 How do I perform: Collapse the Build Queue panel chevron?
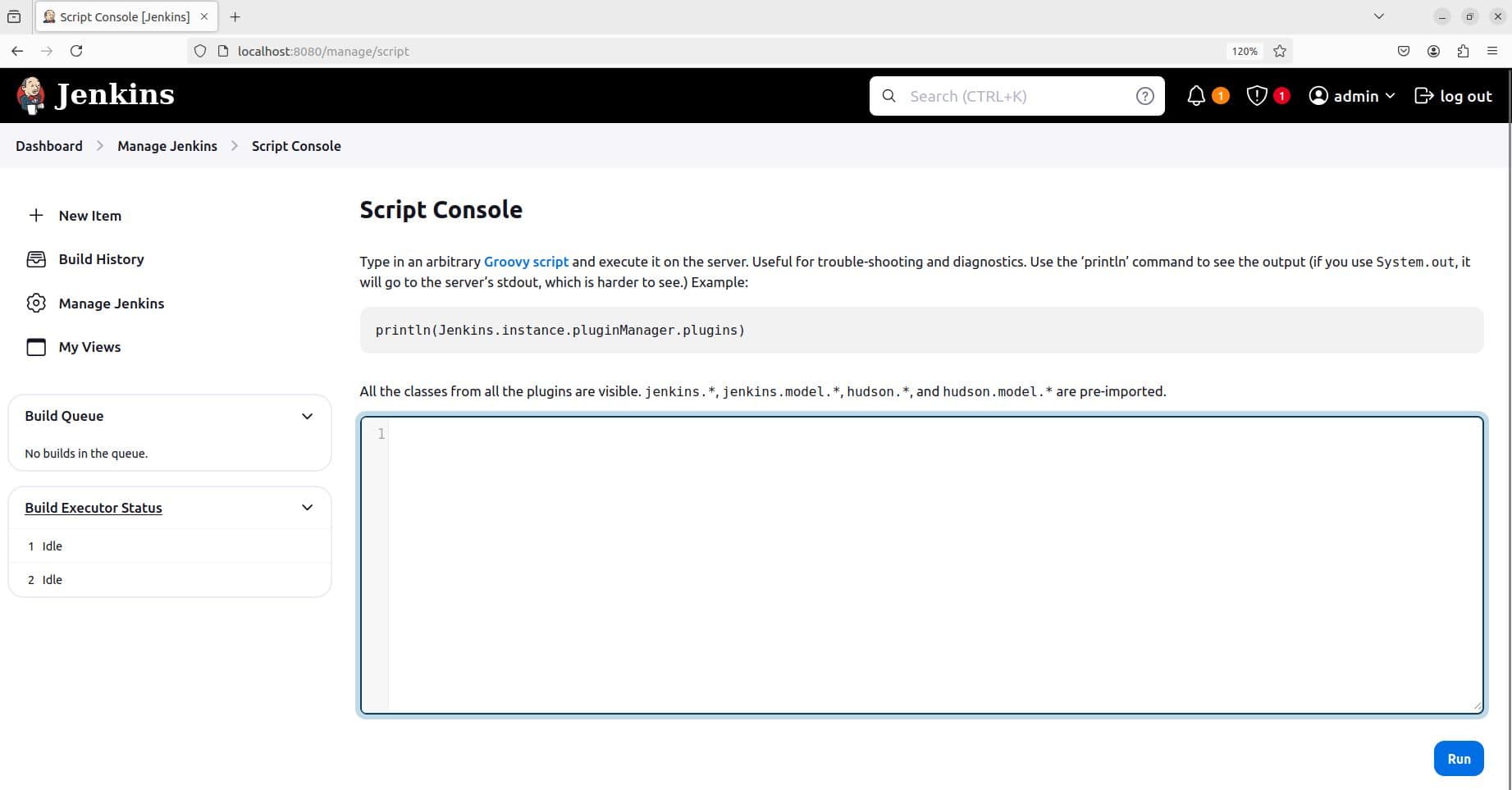click(x=308, y=416)
